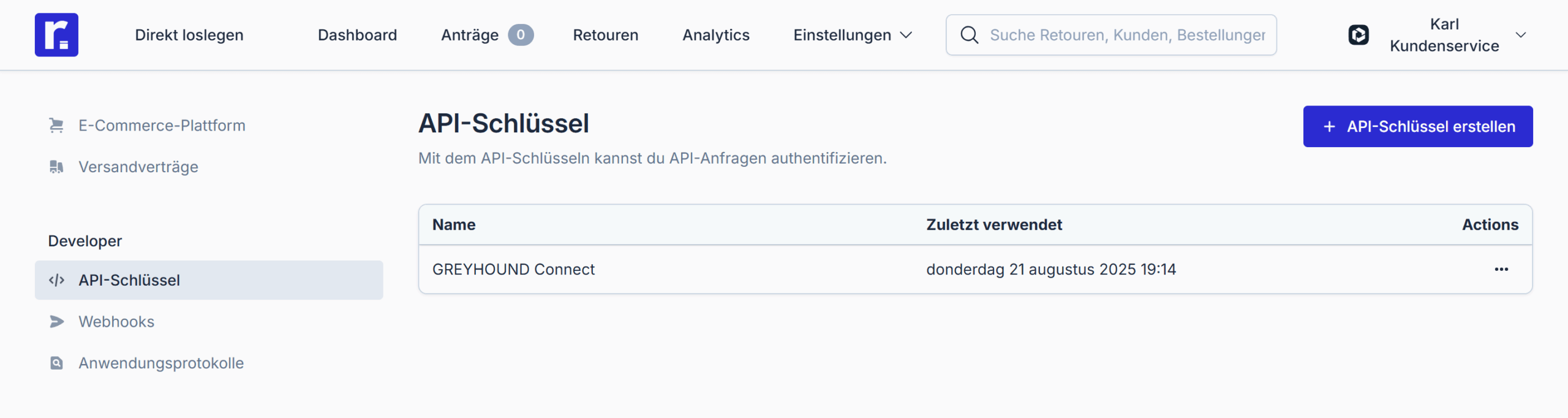Open three-dot actions for GREYHOUND Connect
The image size is (1568, 418).
[x=1501, y=270]
